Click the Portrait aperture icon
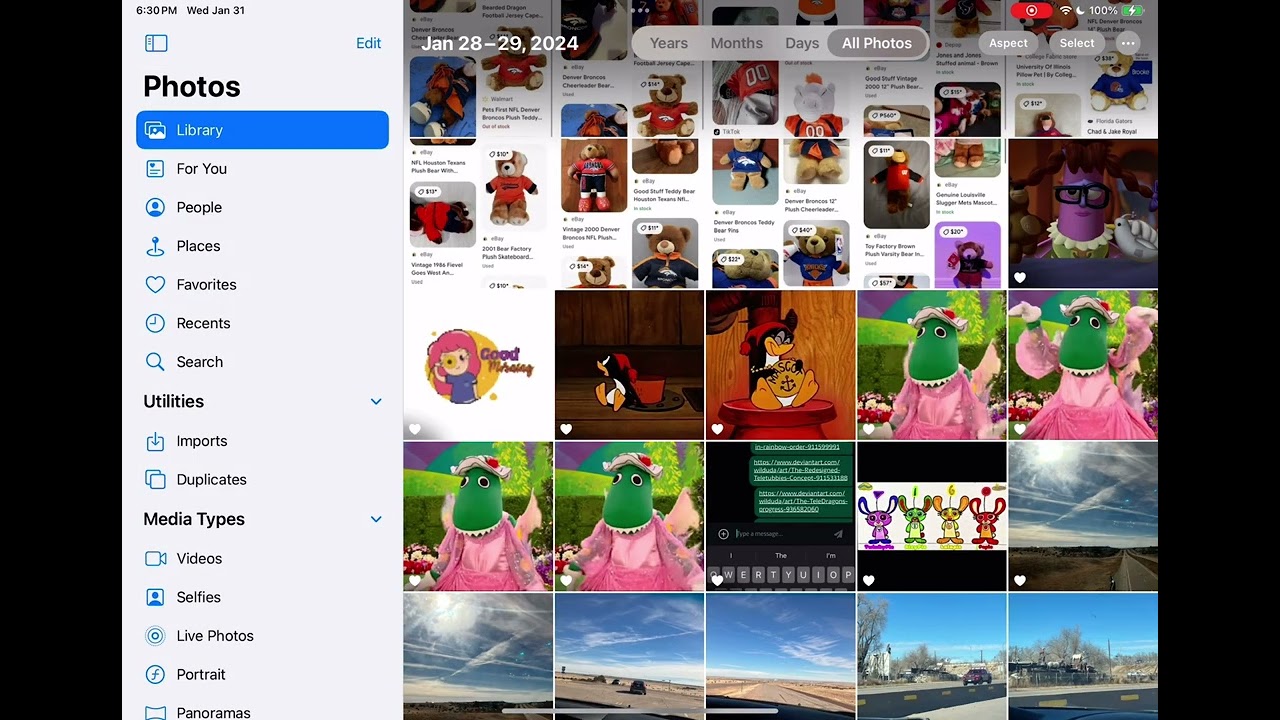Image resolution: width=1280 pixels, height=720 pixels. click(155, 675)
